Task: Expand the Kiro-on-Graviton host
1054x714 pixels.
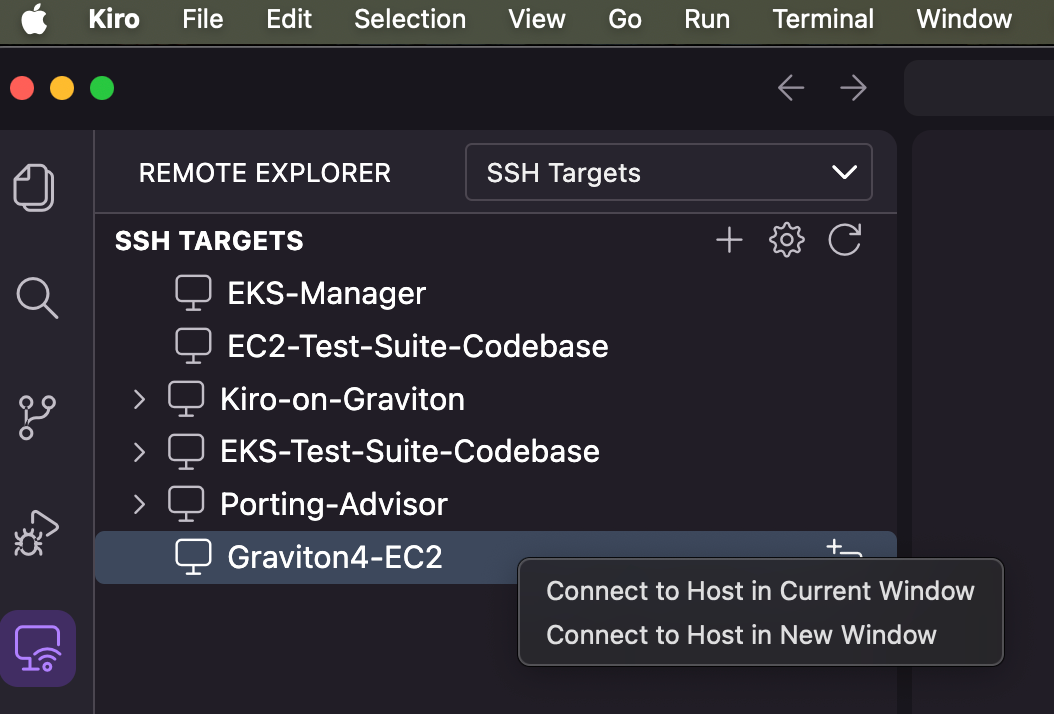Action: [x=139, y=399]
